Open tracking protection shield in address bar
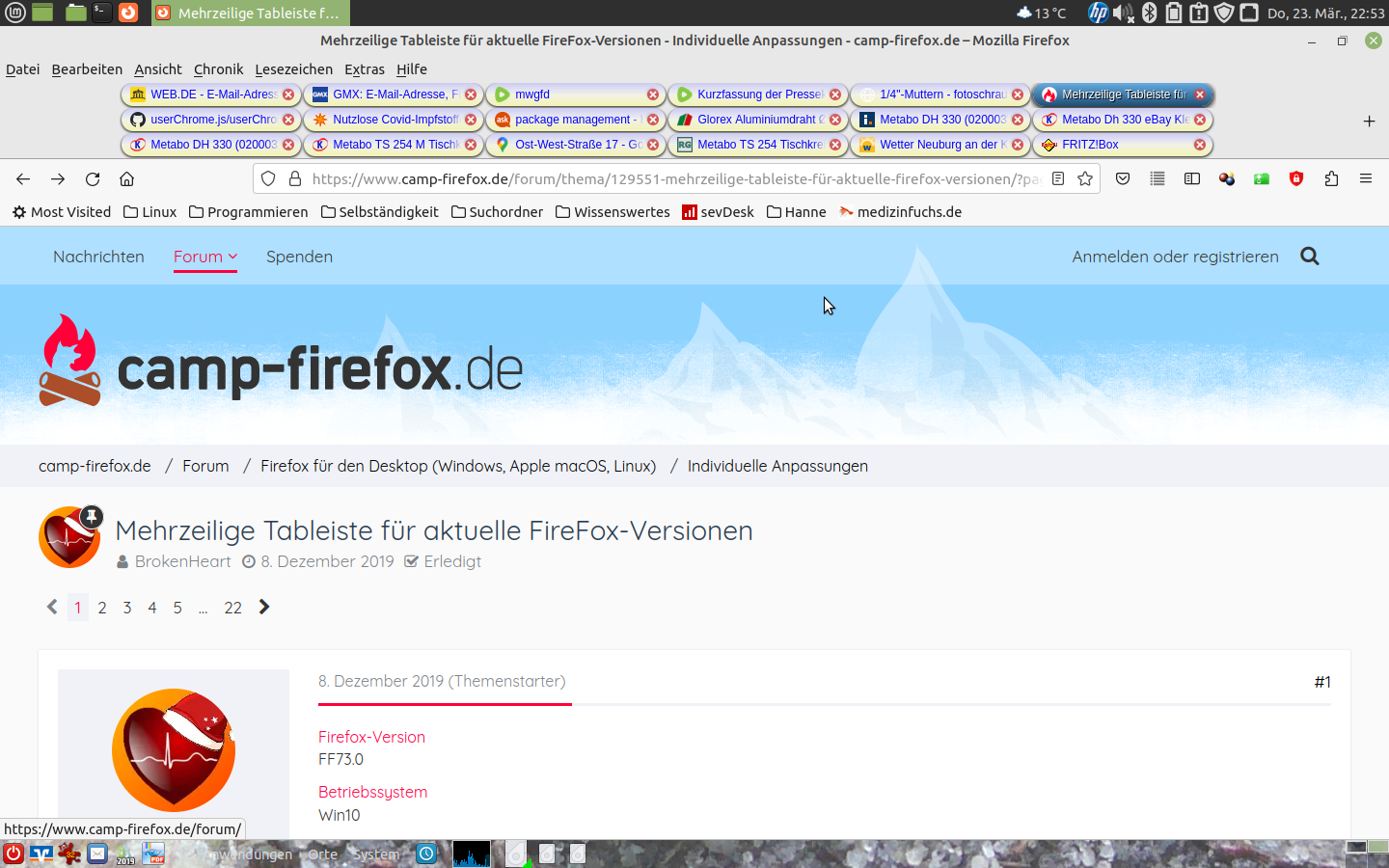Image resolution: width=1389 pixels, height=868 pixels. click(268, 178)
